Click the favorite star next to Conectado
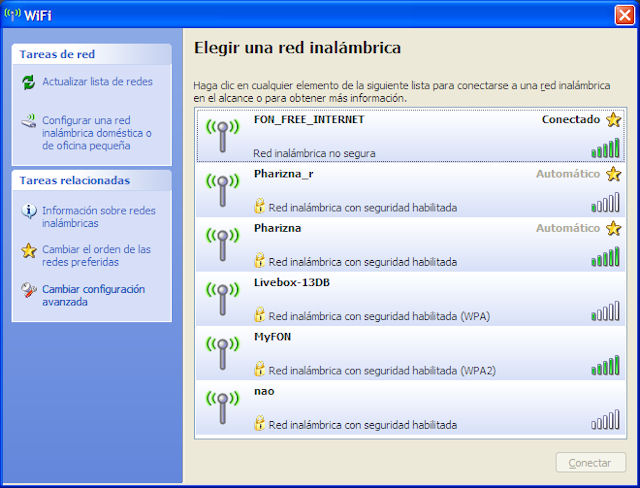 coord(613,120)
